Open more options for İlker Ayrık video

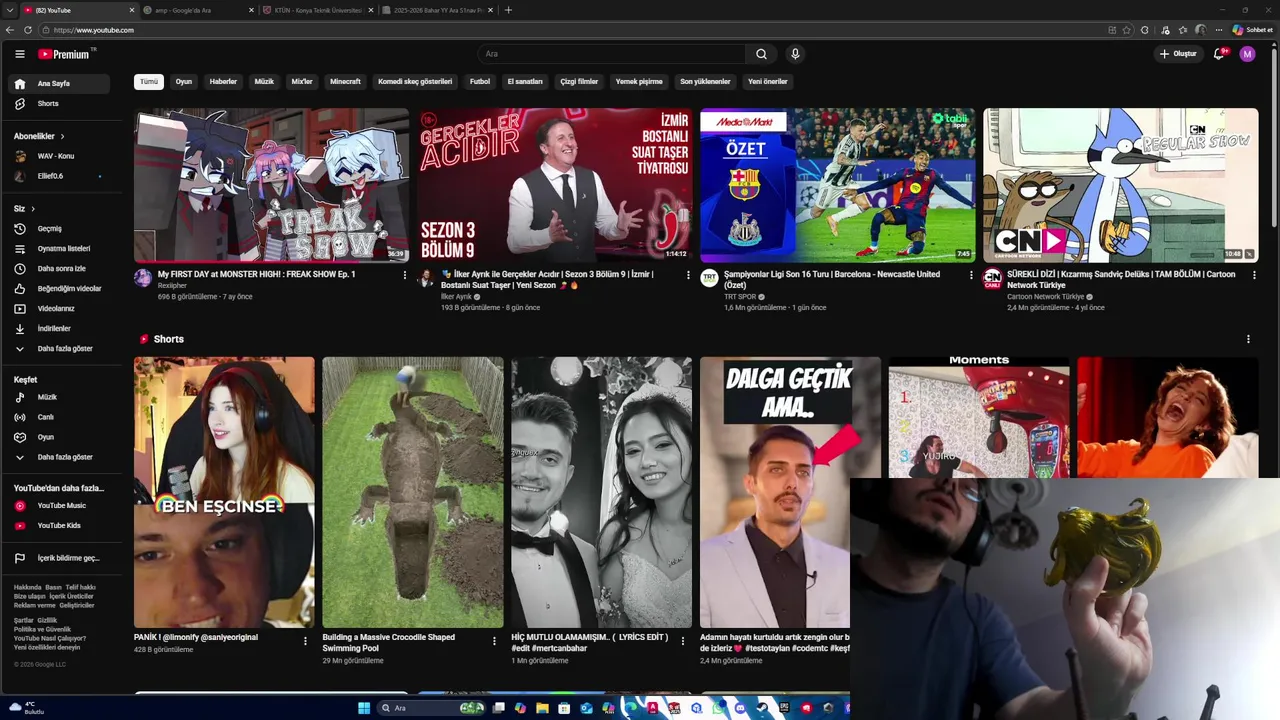tap(688, 275)
